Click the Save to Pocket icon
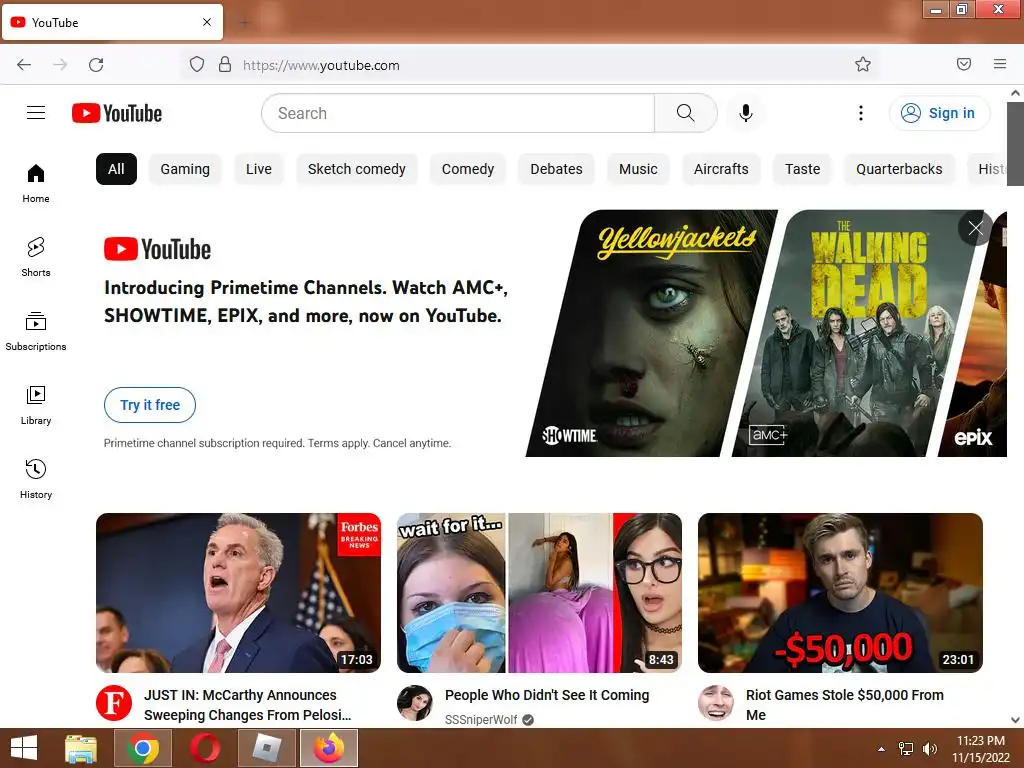 pyautogui.click(x=964, y=64)
